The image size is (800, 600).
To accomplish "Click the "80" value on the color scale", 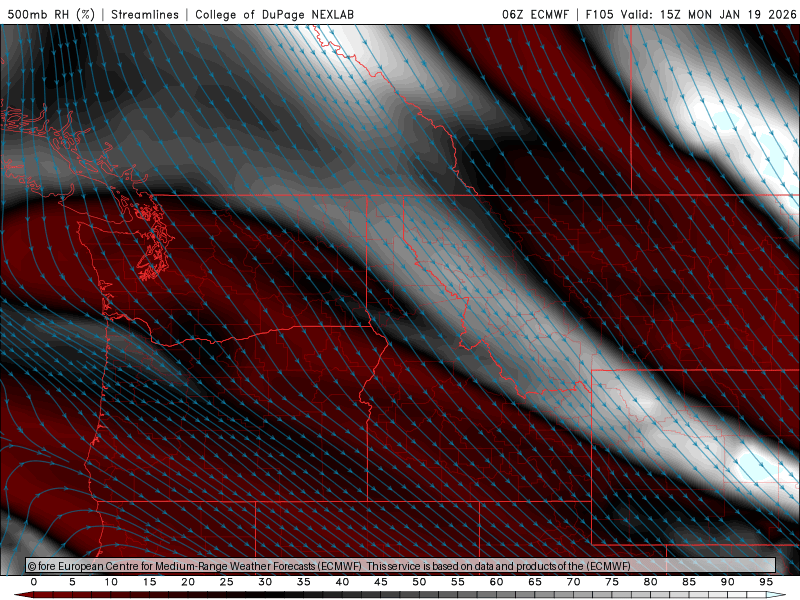I will point(651,582).
